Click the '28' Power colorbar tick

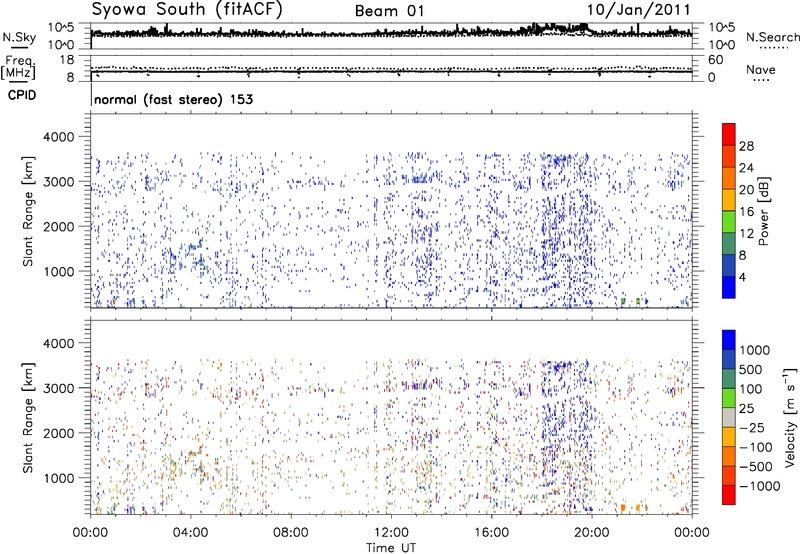tap(746, 146)
